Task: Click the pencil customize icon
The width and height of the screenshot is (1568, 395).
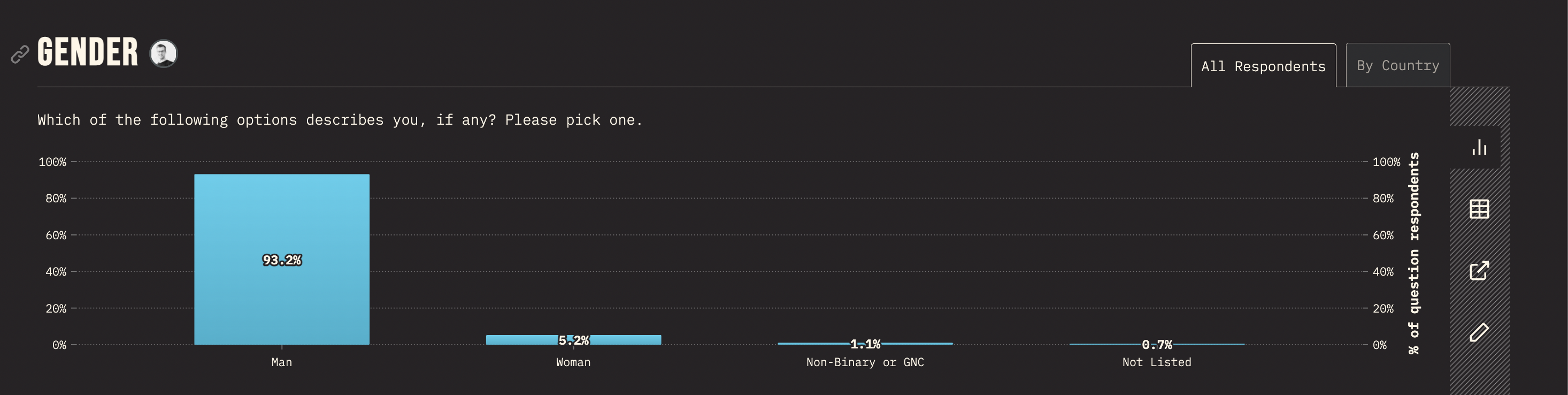Action: tap(1479, 332)
